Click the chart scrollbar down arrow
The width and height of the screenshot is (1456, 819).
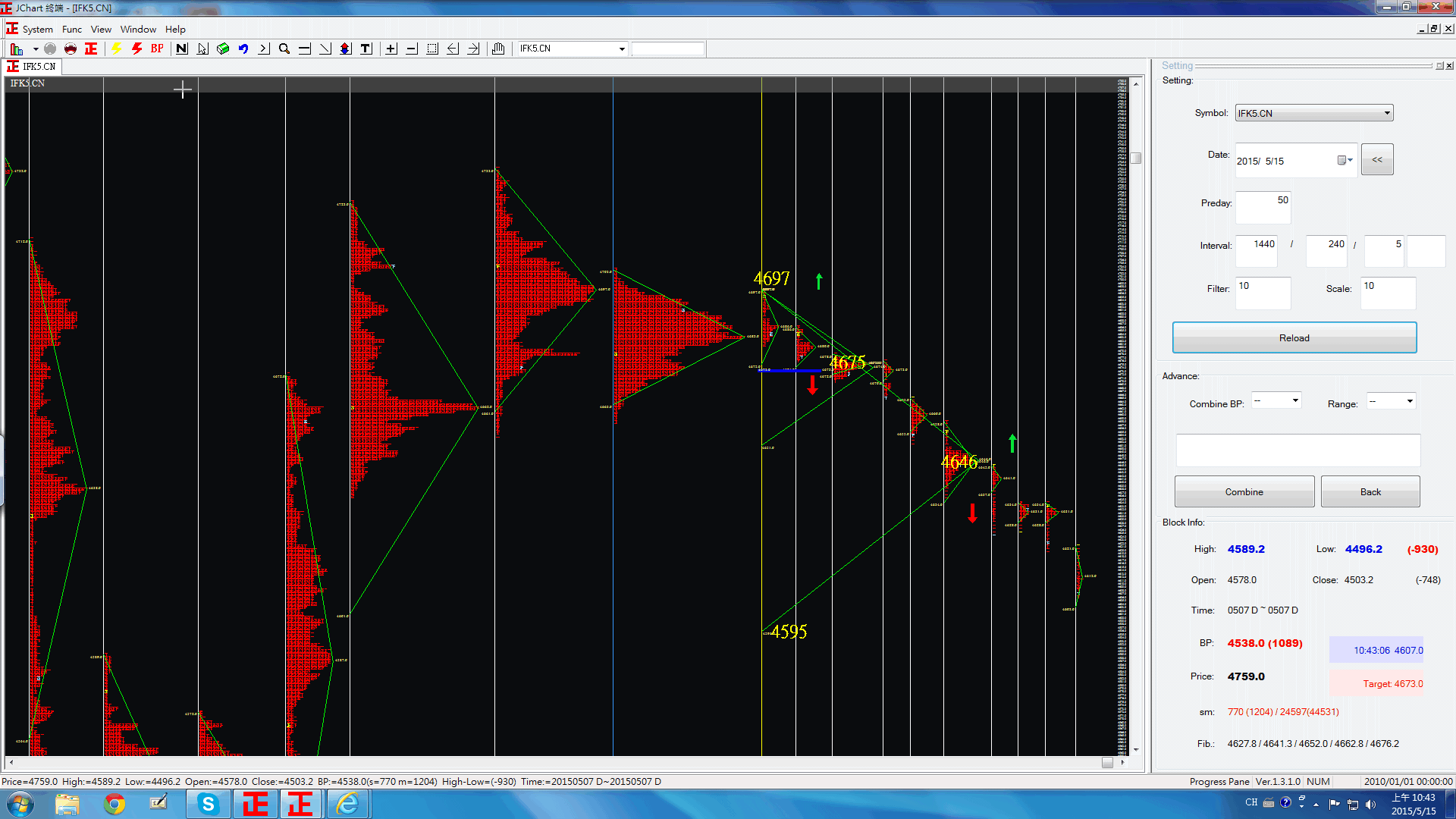[1135, 750]
